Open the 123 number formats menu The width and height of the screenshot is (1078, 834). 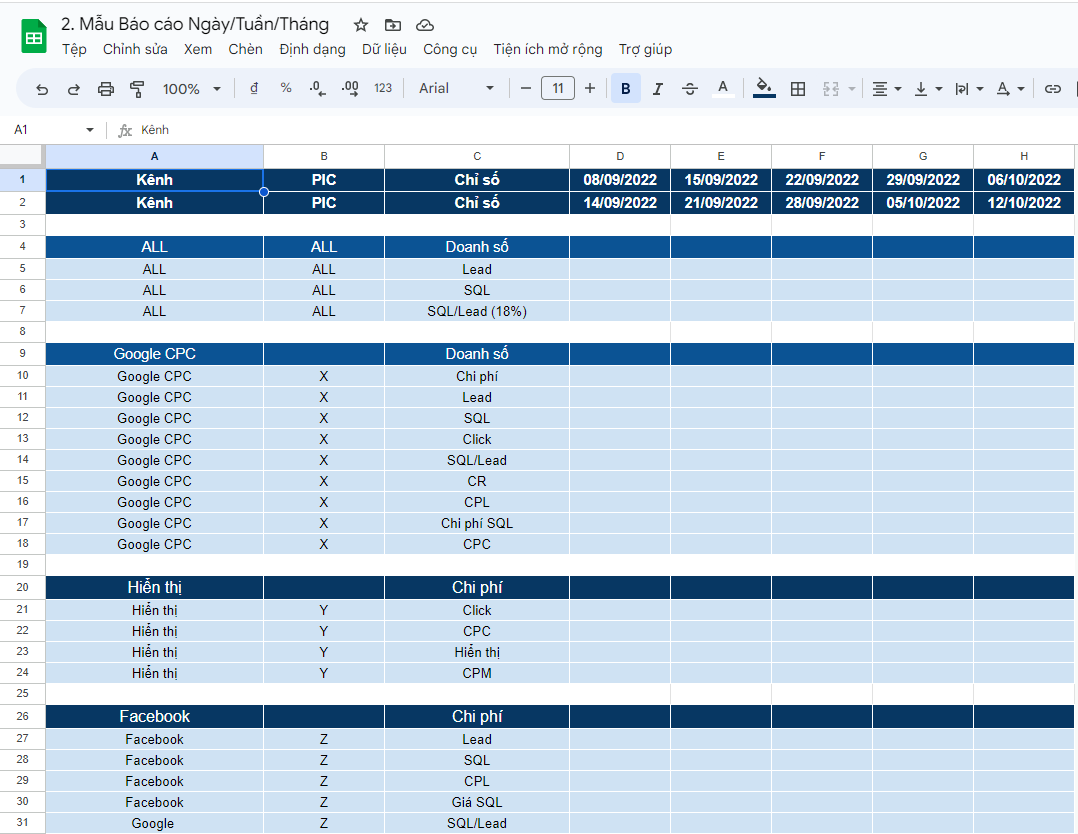(383, 89)
